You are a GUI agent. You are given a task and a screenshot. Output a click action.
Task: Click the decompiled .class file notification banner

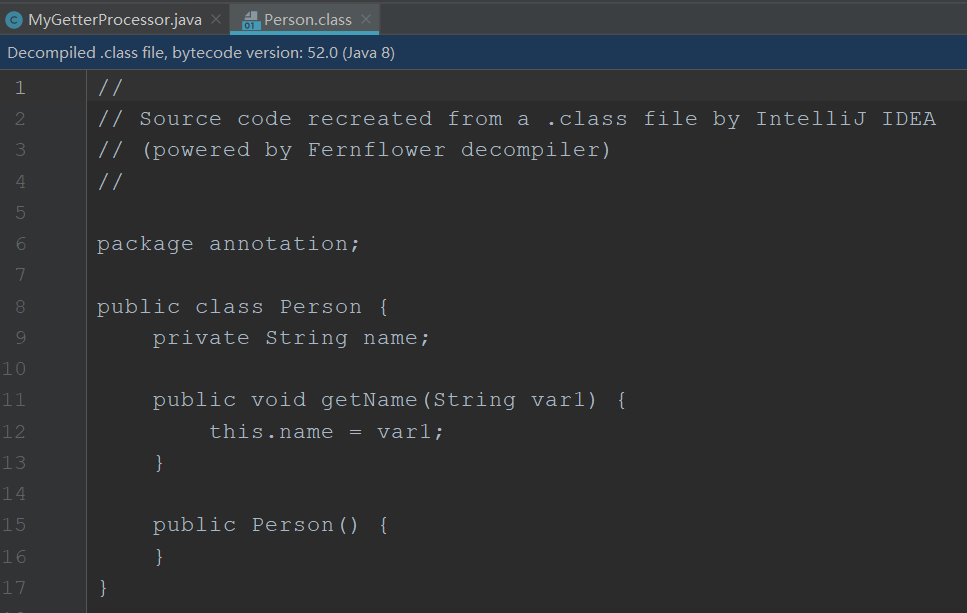coord(484,52)
